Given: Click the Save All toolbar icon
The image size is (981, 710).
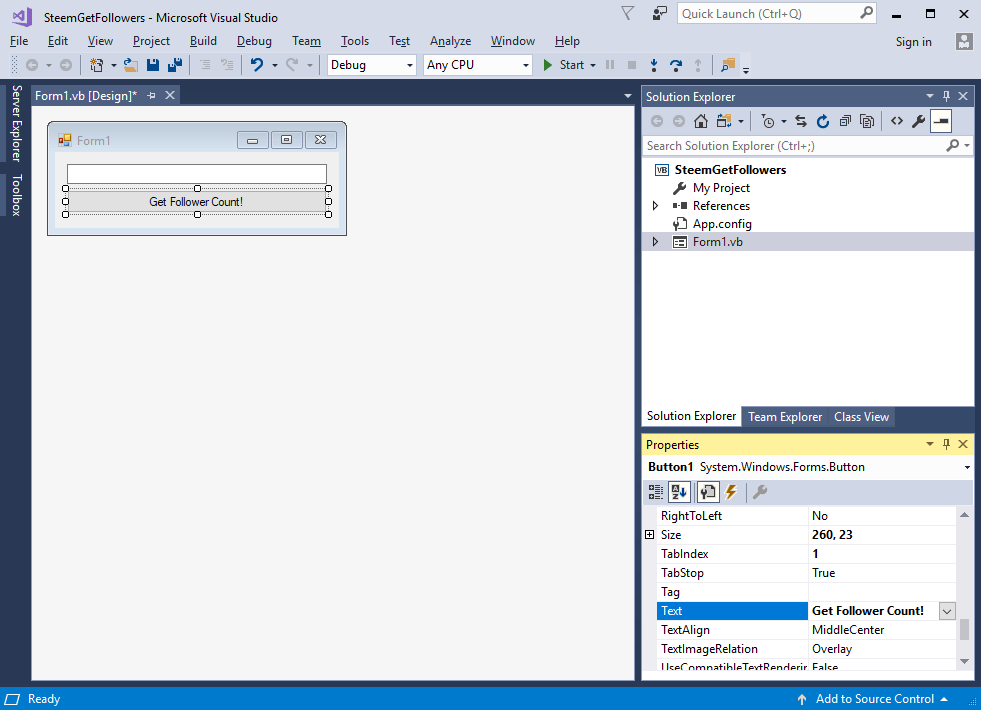Looking at the screenshot, I should click(175, 64).
